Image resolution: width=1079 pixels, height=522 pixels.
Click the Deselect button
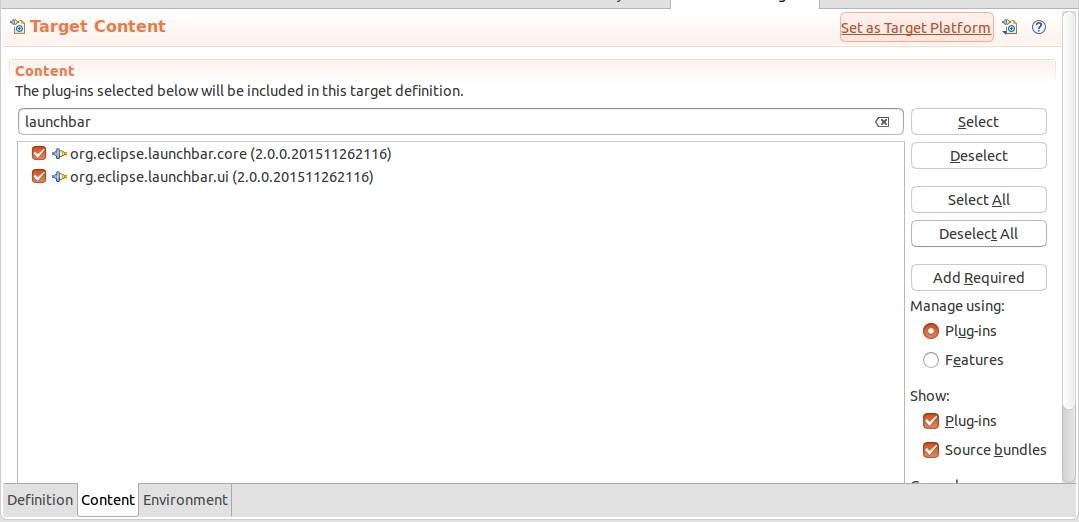979,156
